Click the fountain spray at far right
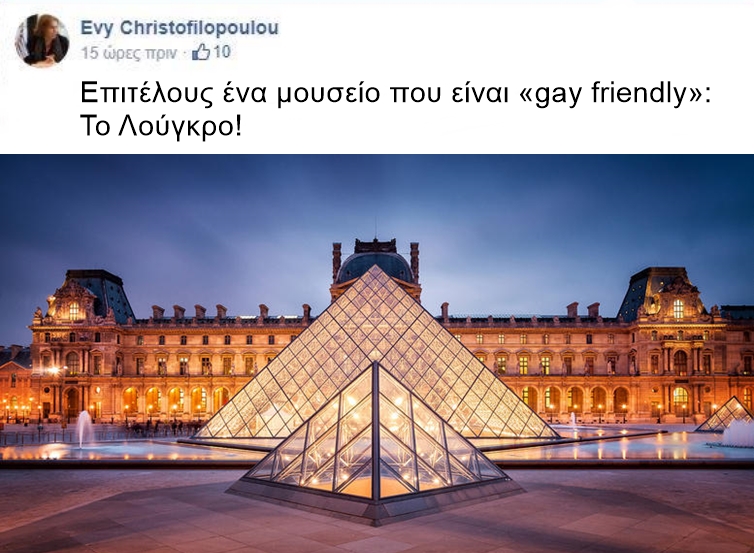The image size is (754, 553). pos(739,433)
